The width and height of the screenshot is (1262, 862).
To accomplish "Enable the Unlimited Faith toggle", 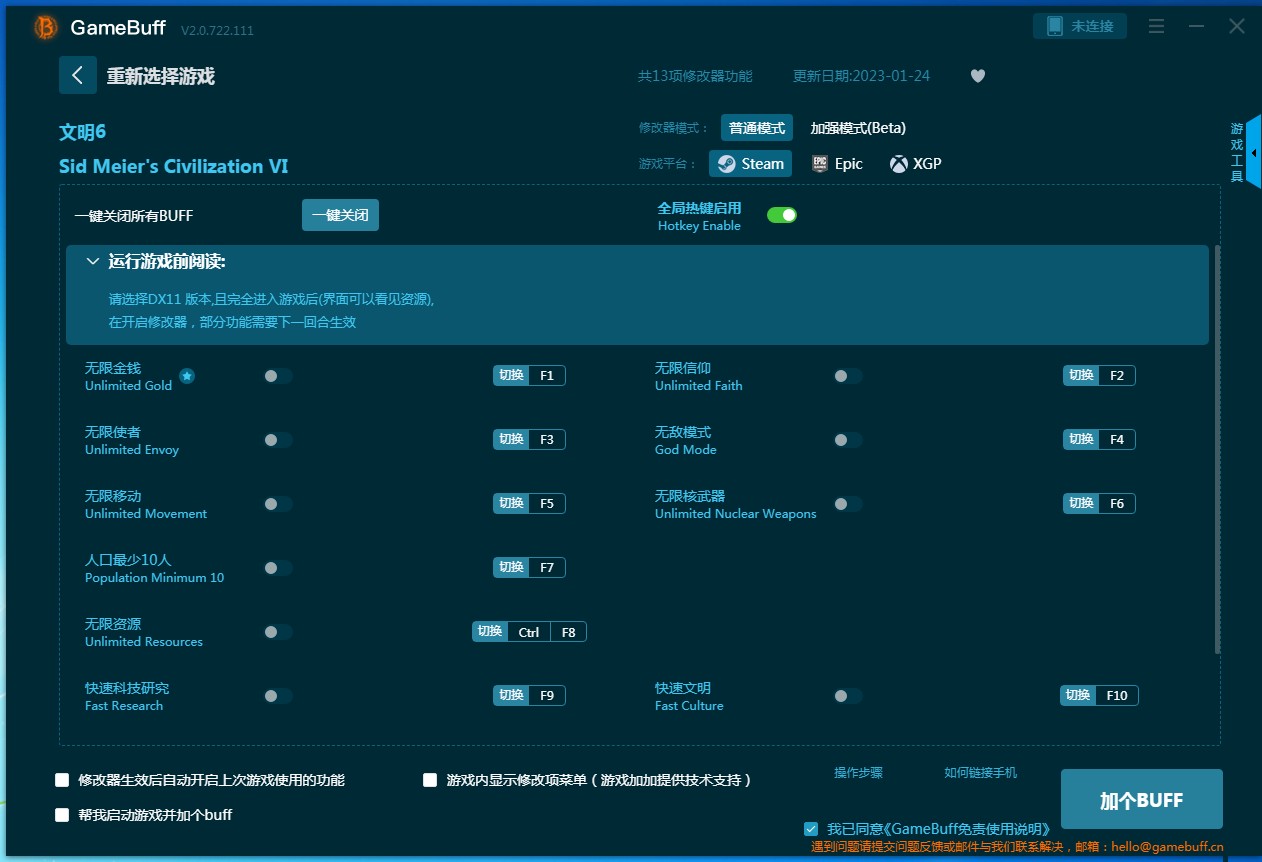I will click(848, 376).
